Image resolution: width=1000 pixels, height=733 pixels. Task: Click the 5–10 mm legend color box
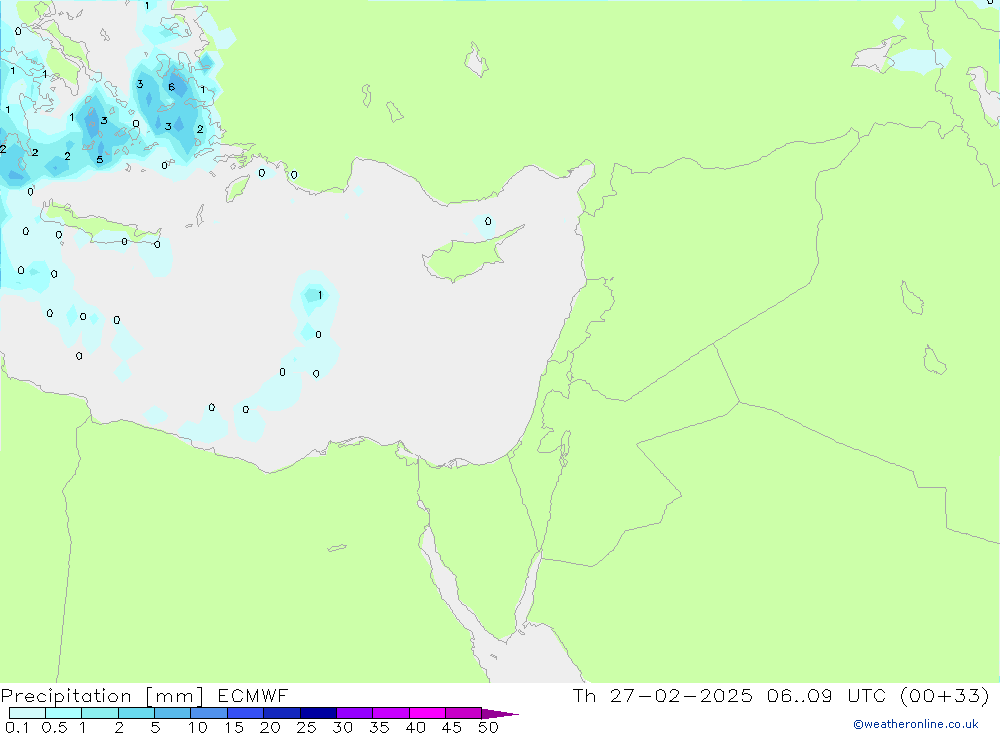(x=173, y=713)
